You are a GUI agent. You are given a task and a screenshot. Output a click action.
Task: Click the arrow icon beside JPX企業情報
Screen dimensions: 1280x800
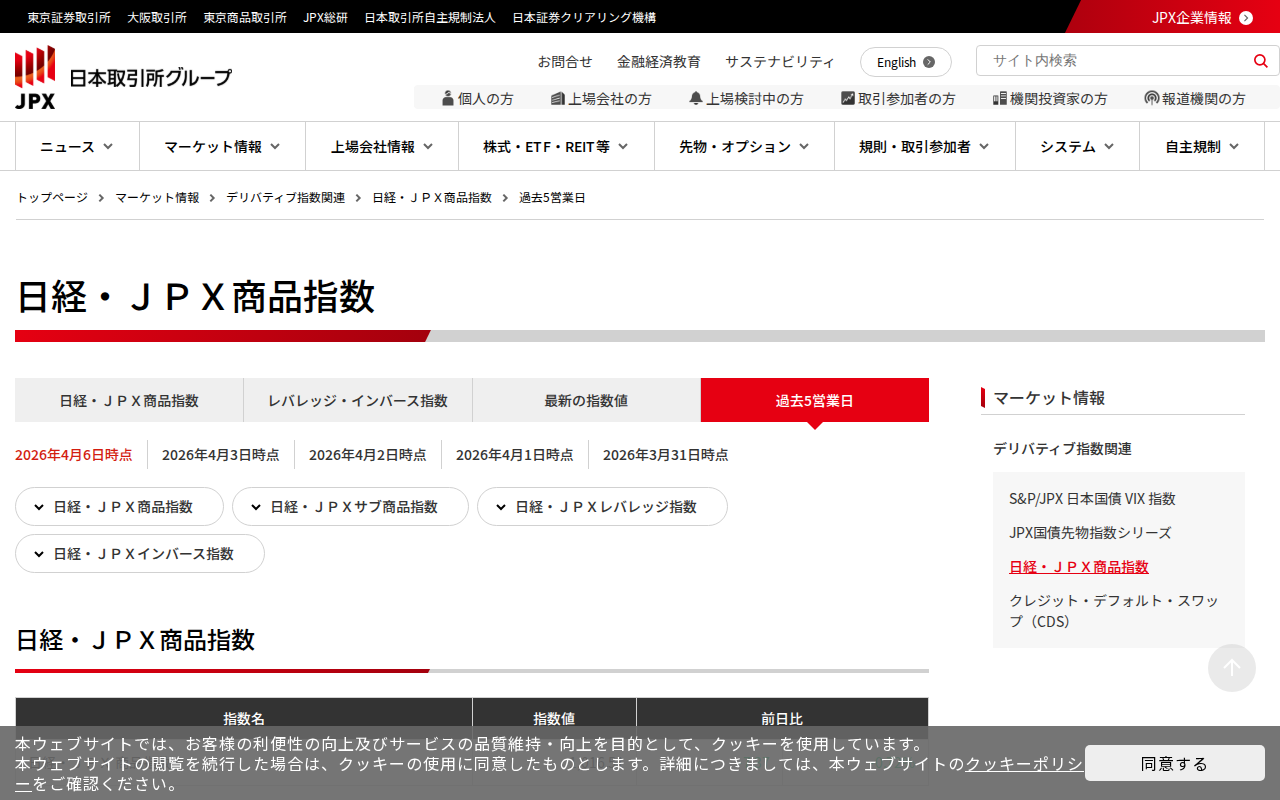click(x=1246, y=17)
